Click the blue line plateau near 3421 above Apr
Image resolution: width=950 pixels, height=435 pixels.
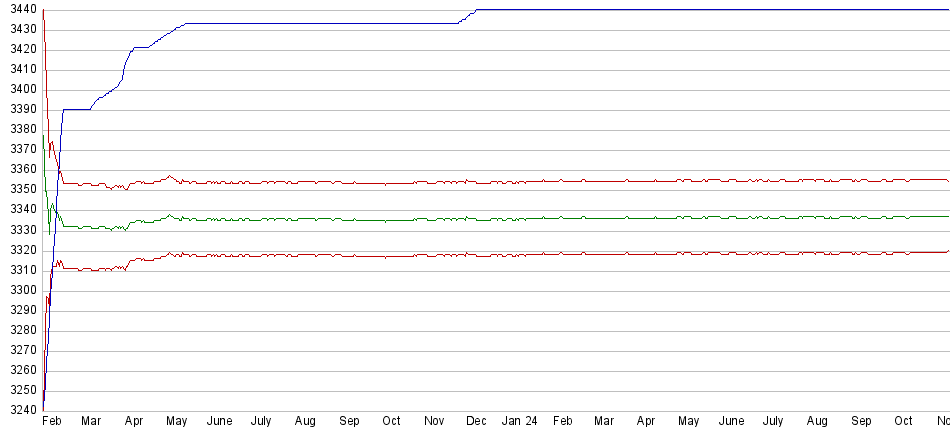141,47
